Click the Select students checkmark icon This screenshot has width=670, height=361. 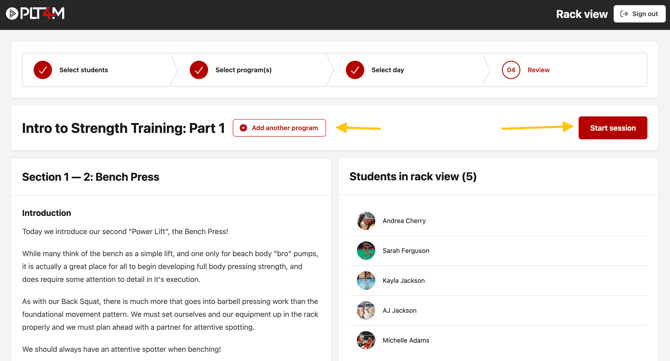point(43,70)
